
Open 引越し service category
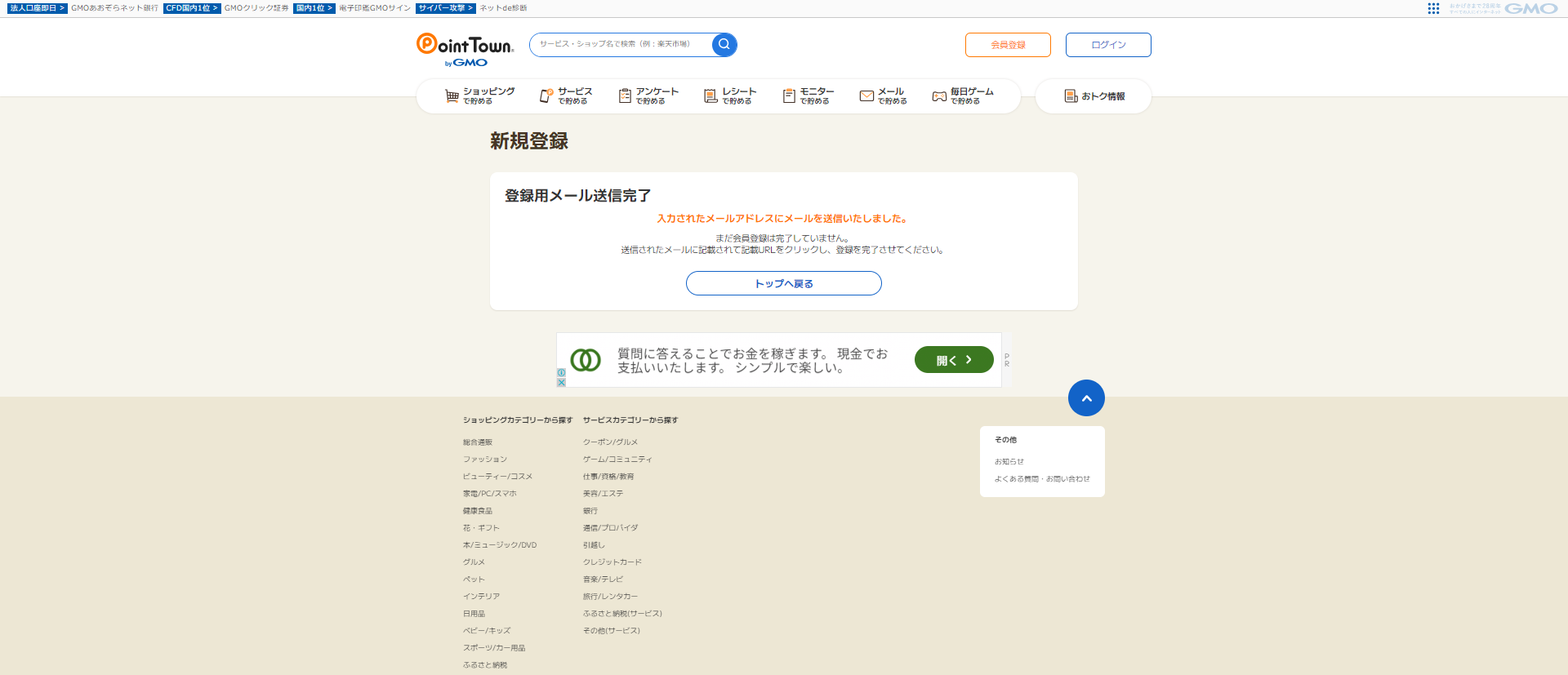click(594, 545)
